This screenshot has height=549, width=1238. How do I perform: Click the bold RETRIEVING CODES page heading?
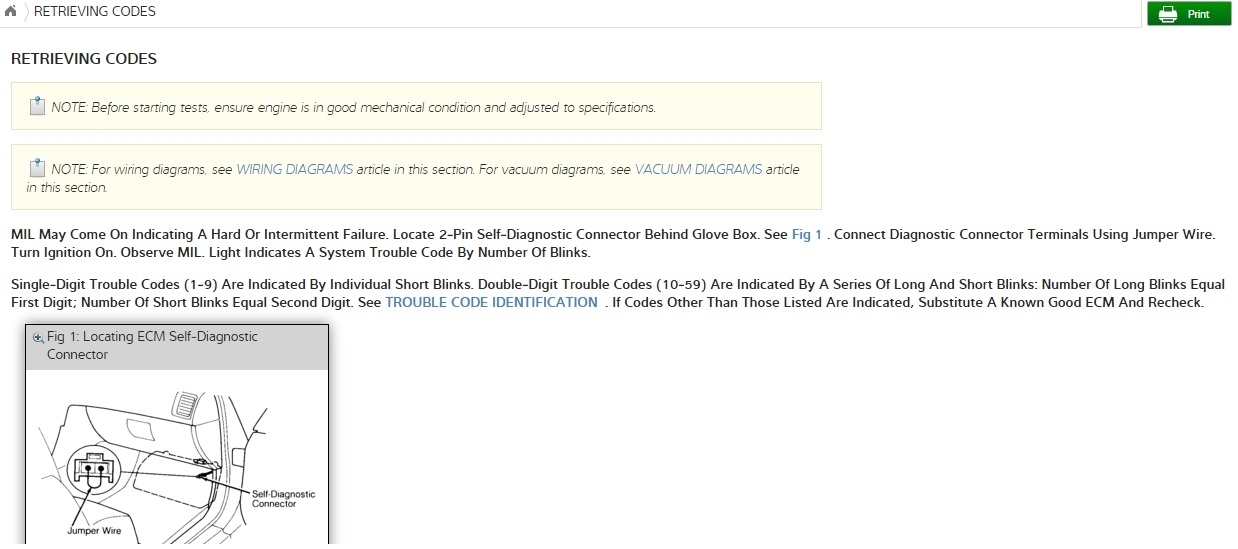[x=84, y=59]
